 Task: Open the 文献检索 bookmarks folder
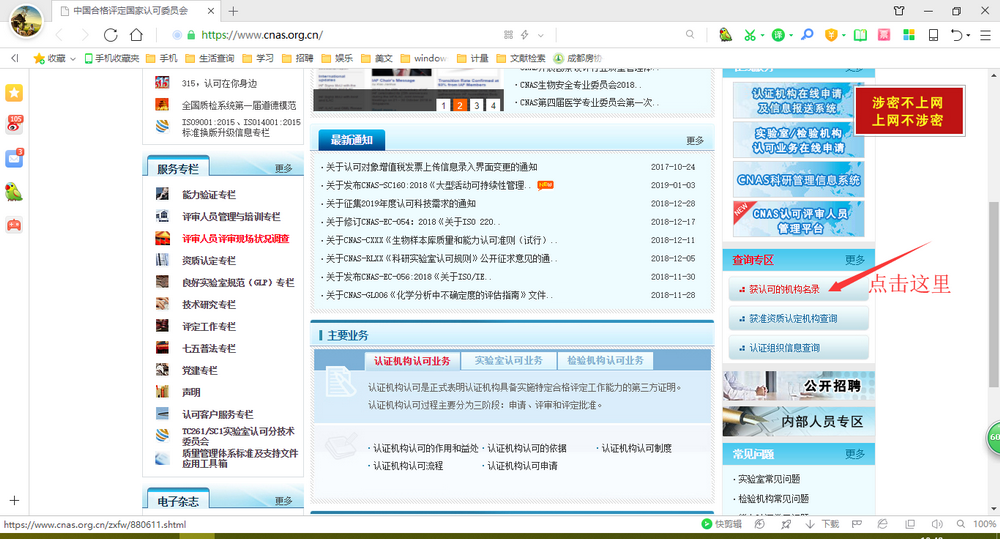pos(521,58)
